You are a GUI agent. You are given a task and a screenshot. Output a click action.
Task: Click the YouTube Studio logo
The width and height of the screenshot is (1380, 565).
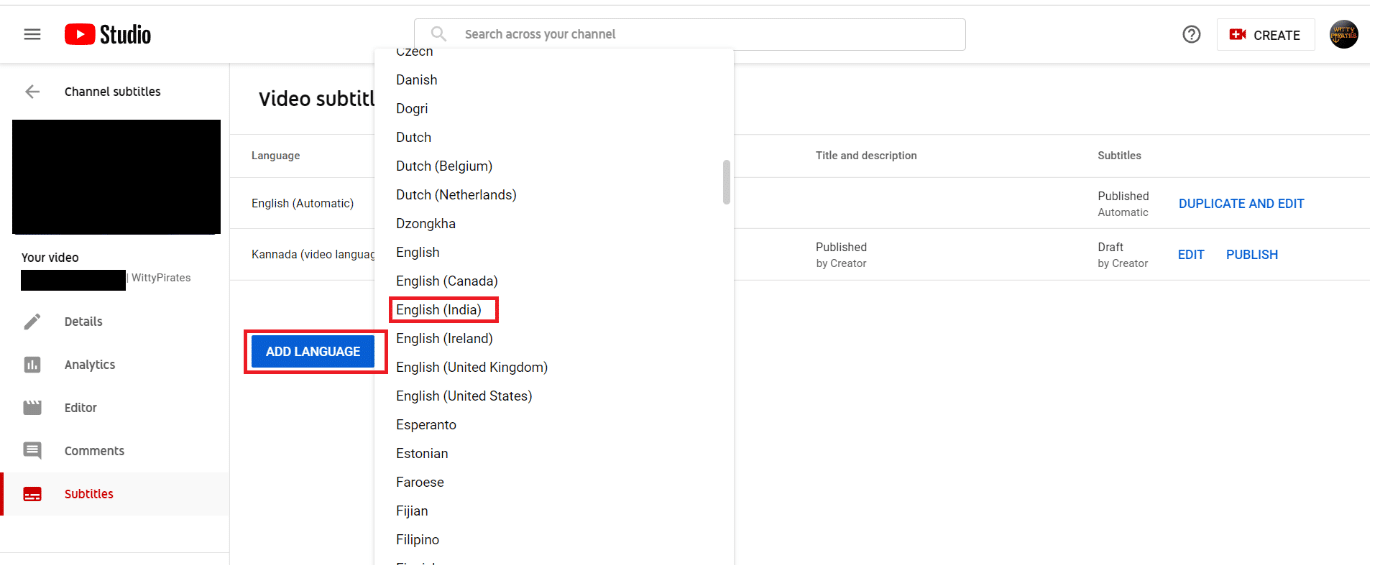click(x=108, y=34)
